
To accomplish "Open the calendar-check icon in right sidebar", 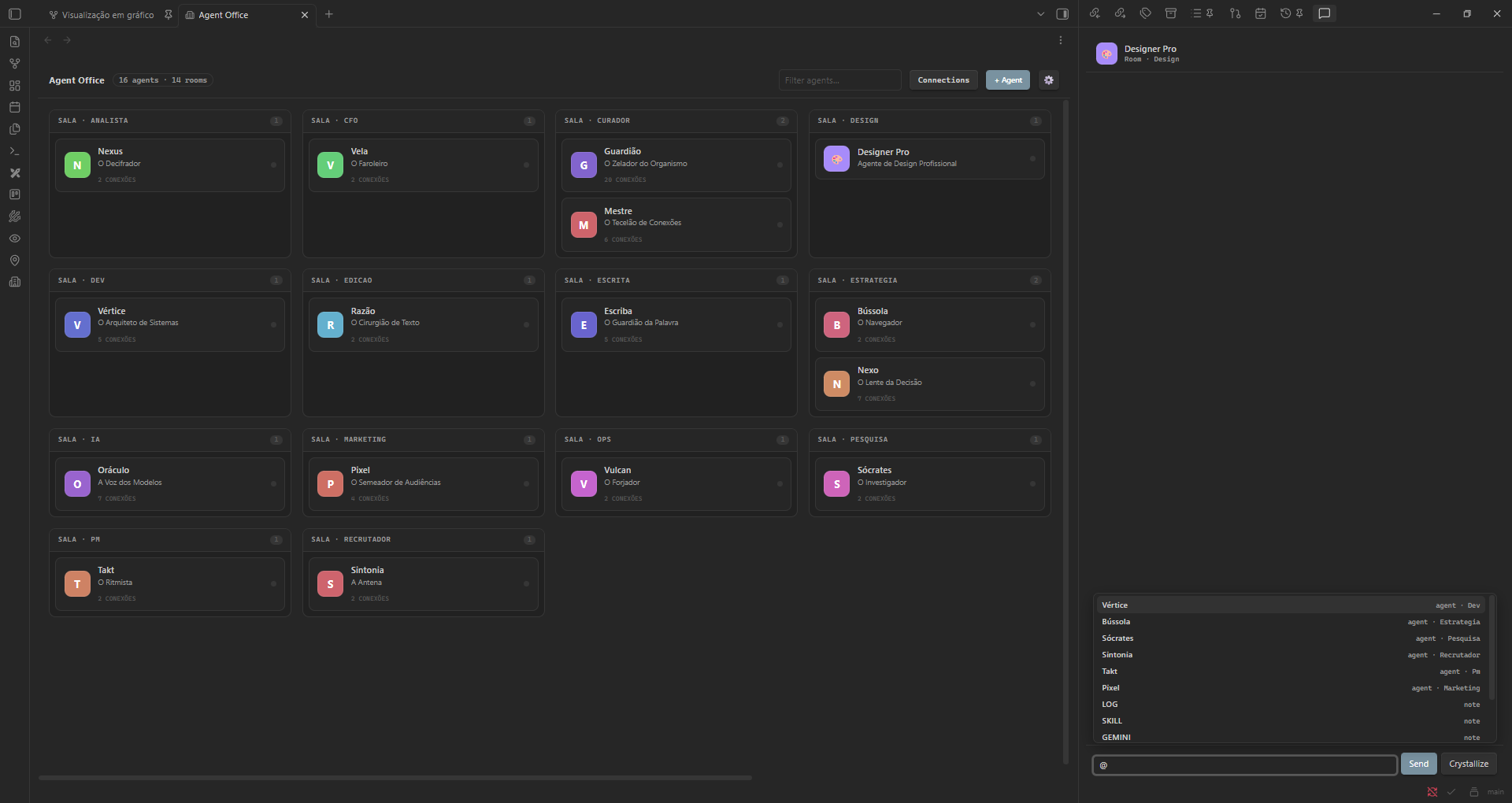I will point(1260,13).
